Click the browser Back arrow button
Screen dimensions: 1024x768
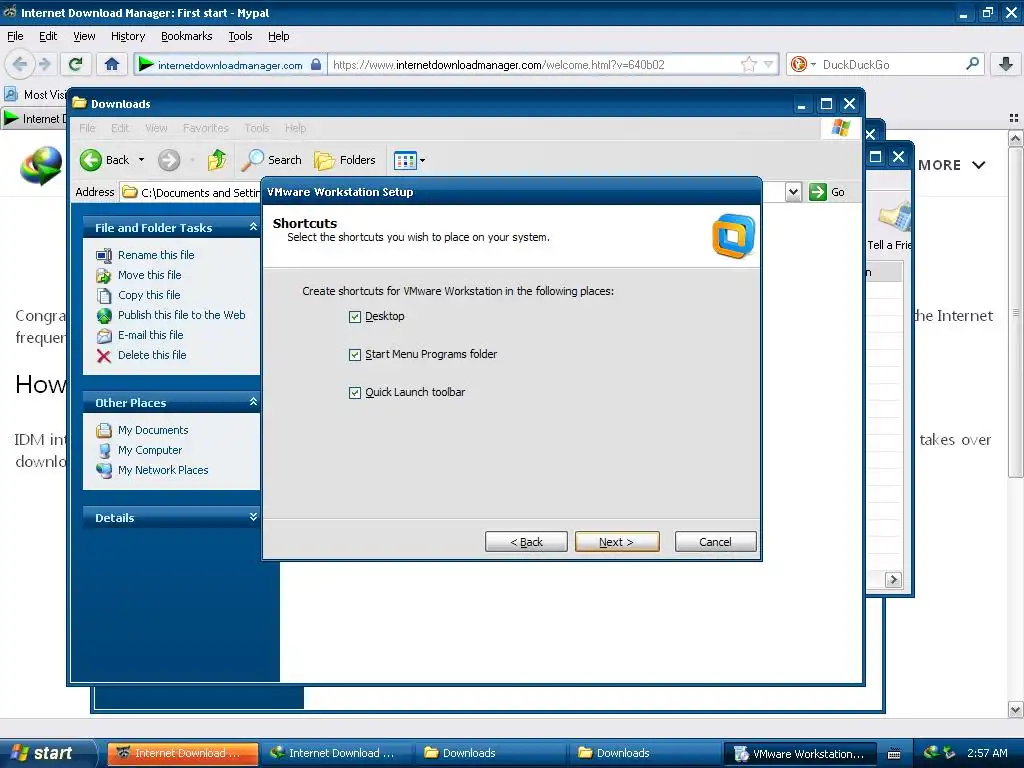click(20, 64)
